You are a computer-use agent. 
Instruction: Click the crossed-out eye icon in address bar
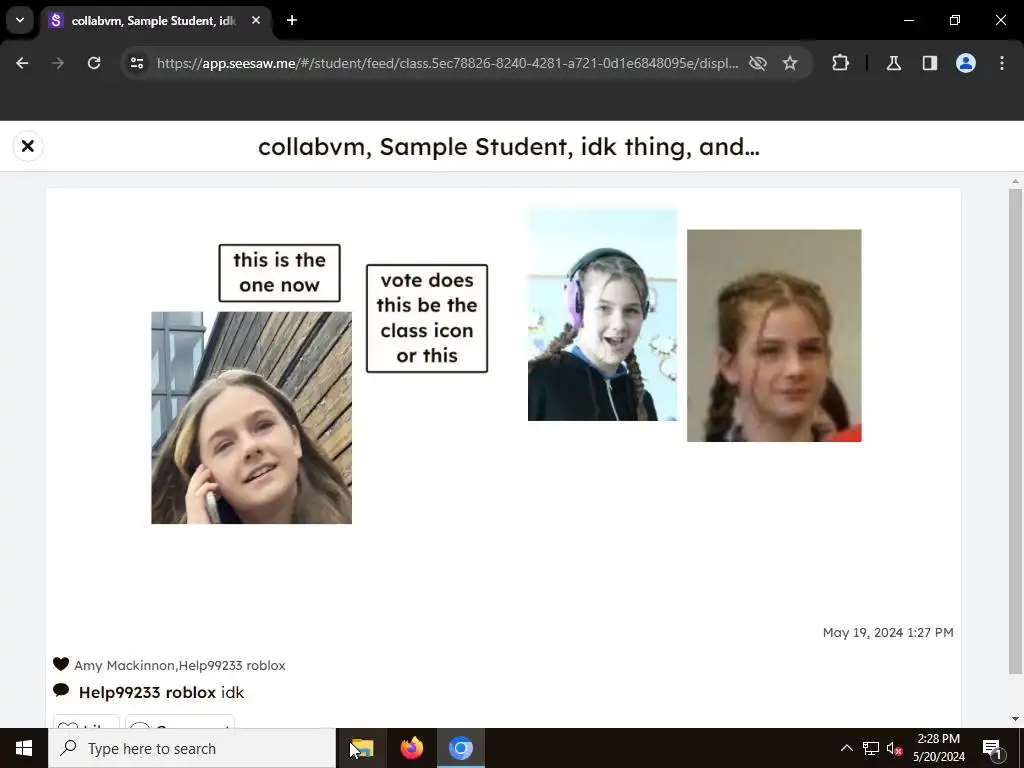pyautogui.click(x=758, y=63)
